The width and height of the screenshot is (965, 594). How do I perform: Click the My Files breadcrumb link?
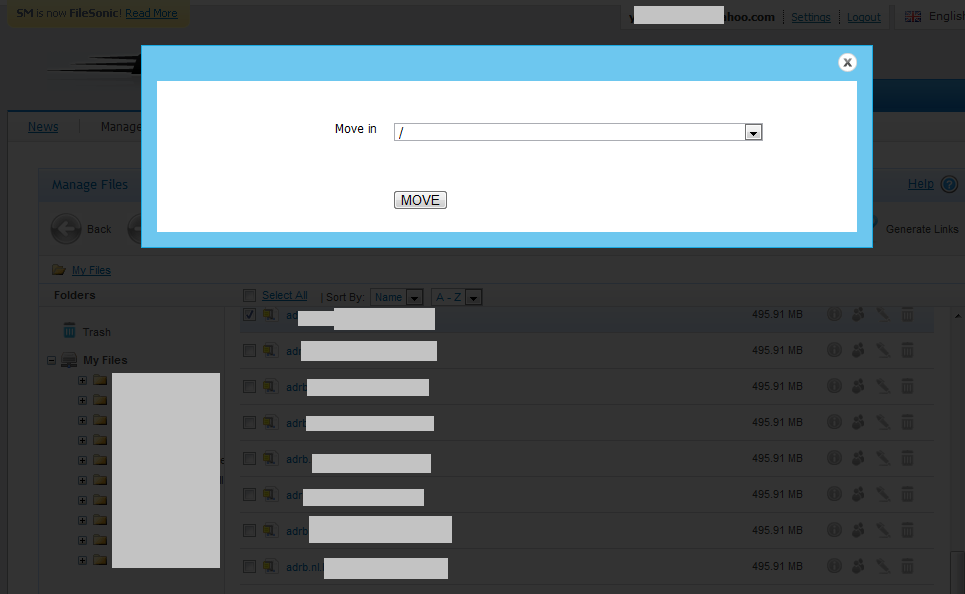coord(91,270)
